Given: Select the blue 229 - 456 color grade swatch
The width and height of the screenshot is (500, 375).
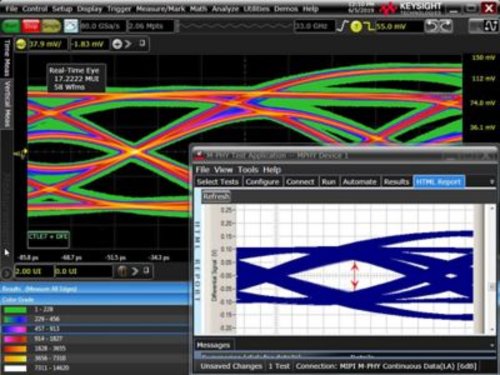Looking at the screenshot, I should pyautogui.click(x=15, y=319).
